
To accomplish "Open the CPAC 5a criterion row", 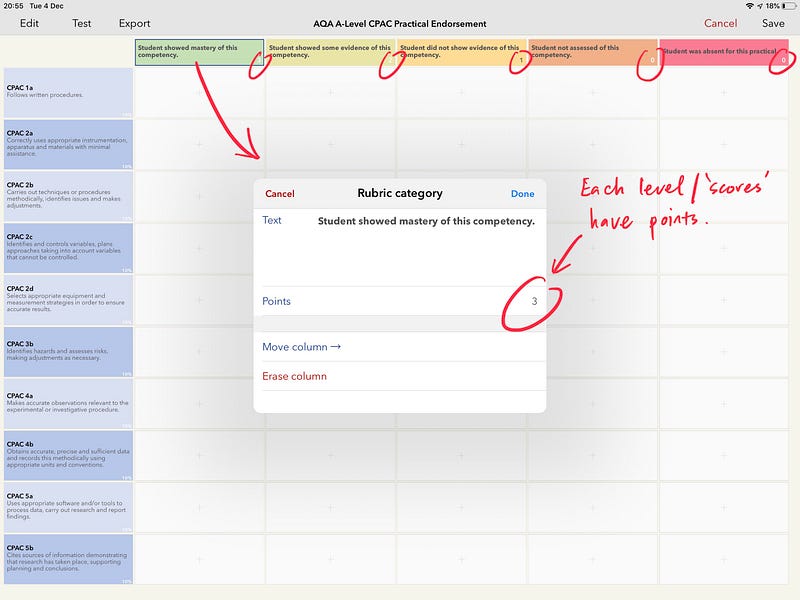I will click(x=68, y=508).
